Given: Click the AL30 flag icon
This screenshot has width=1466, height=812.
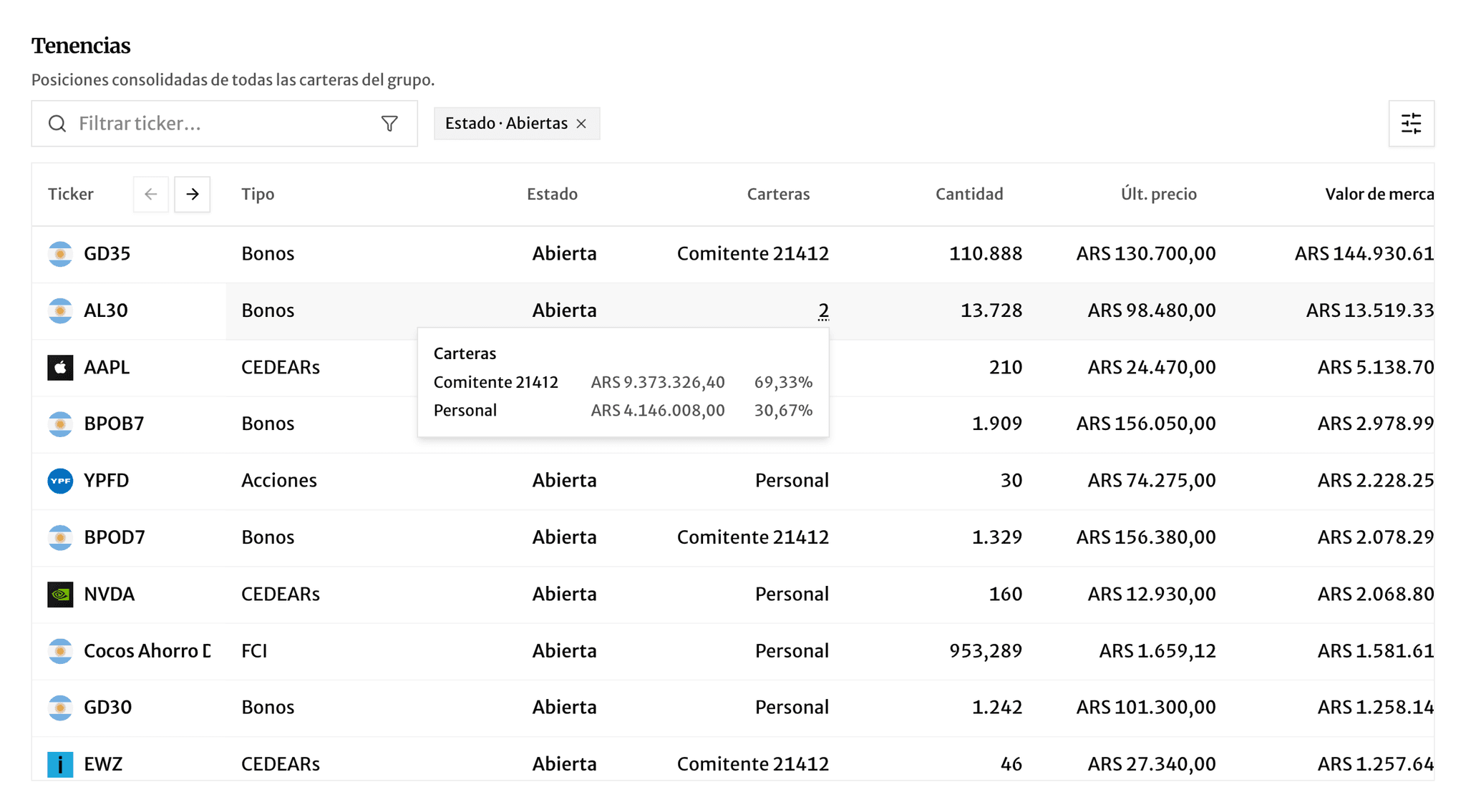Looking at the screenshot, I should [x=60, y=310].
